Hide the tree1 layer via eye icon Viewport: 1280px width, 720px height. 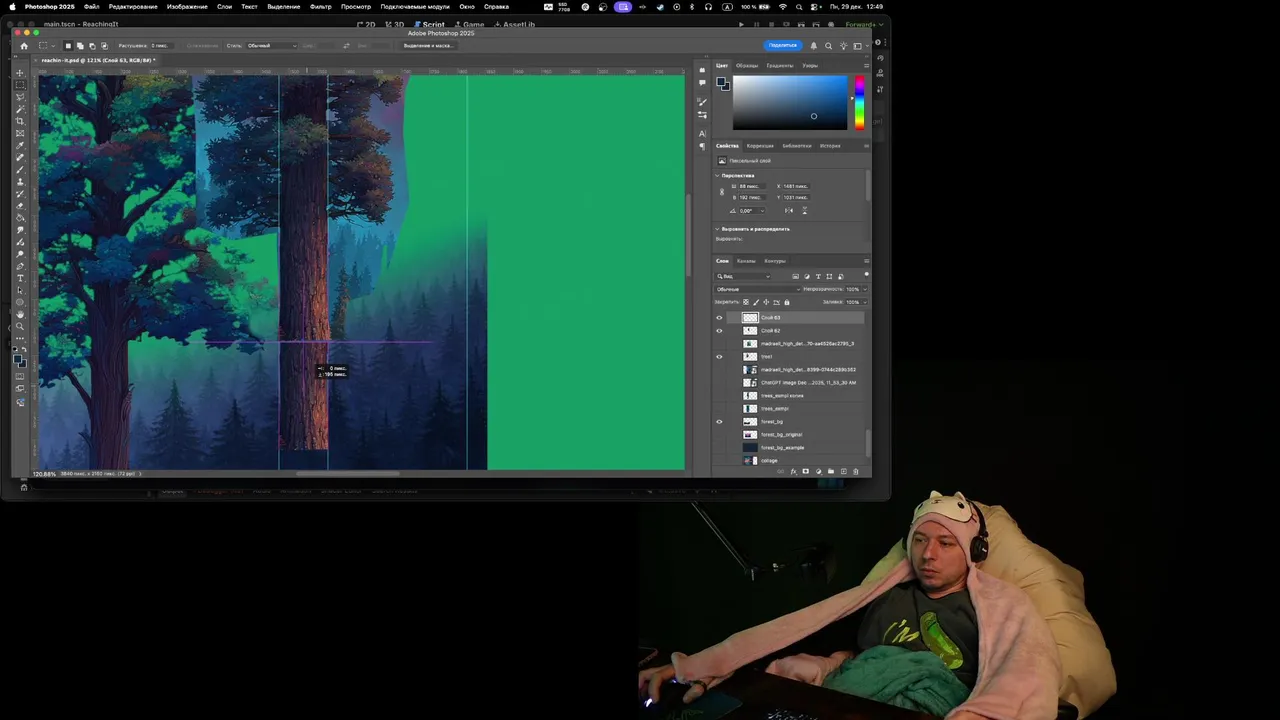(x=719, y=357)
